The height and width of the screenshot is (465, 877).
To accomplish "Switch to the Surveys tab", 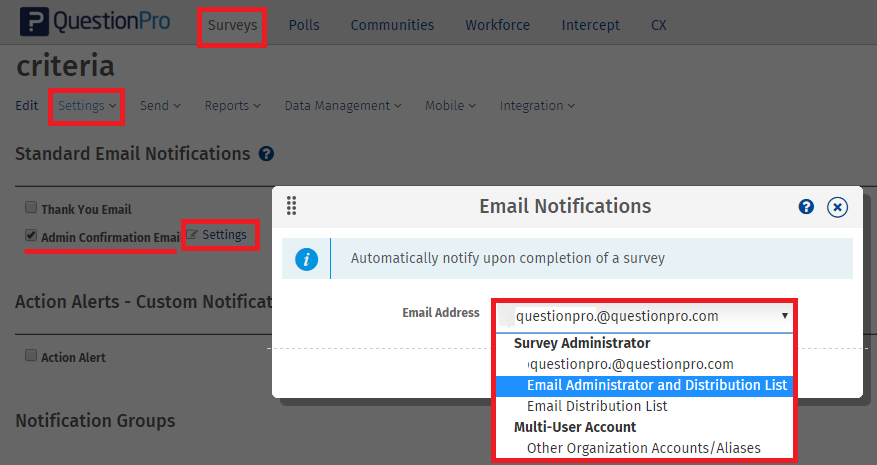I will (x=232, y=25).
